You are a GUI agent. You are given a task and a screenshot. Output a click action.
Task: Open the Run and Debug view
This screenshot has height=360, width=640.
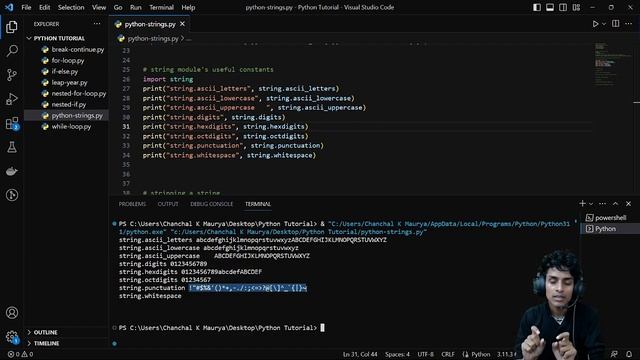pos(12,99)
